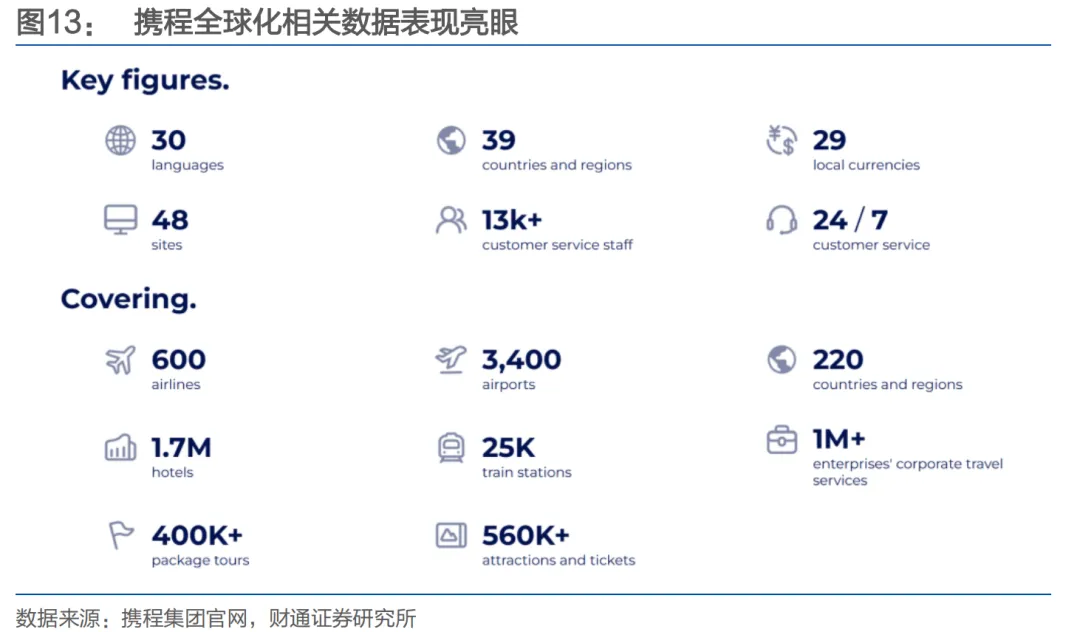Viewport: 1080px width, 632px height.
Task: Click the 'package tours' label
Action: tap(200, 560)
